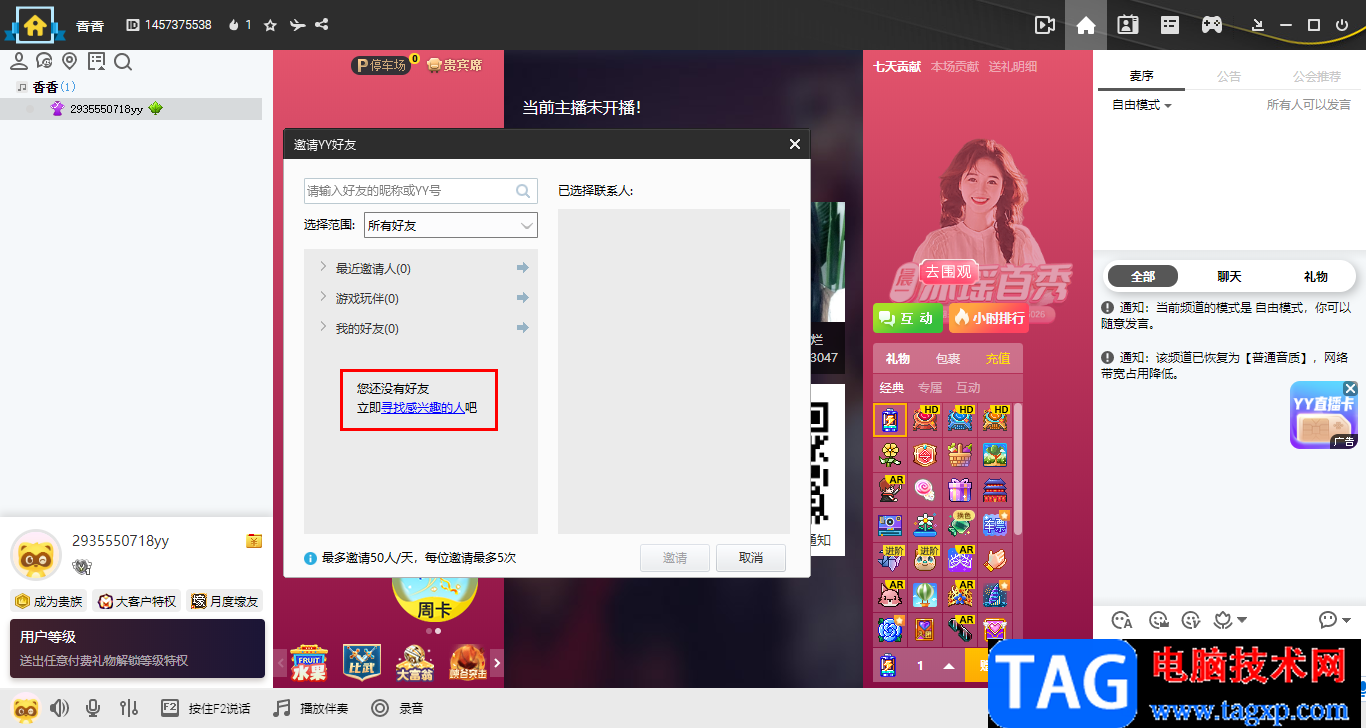Click the 互动 green button
Viewport: 1366px width, 728px height.
(907, 318)
